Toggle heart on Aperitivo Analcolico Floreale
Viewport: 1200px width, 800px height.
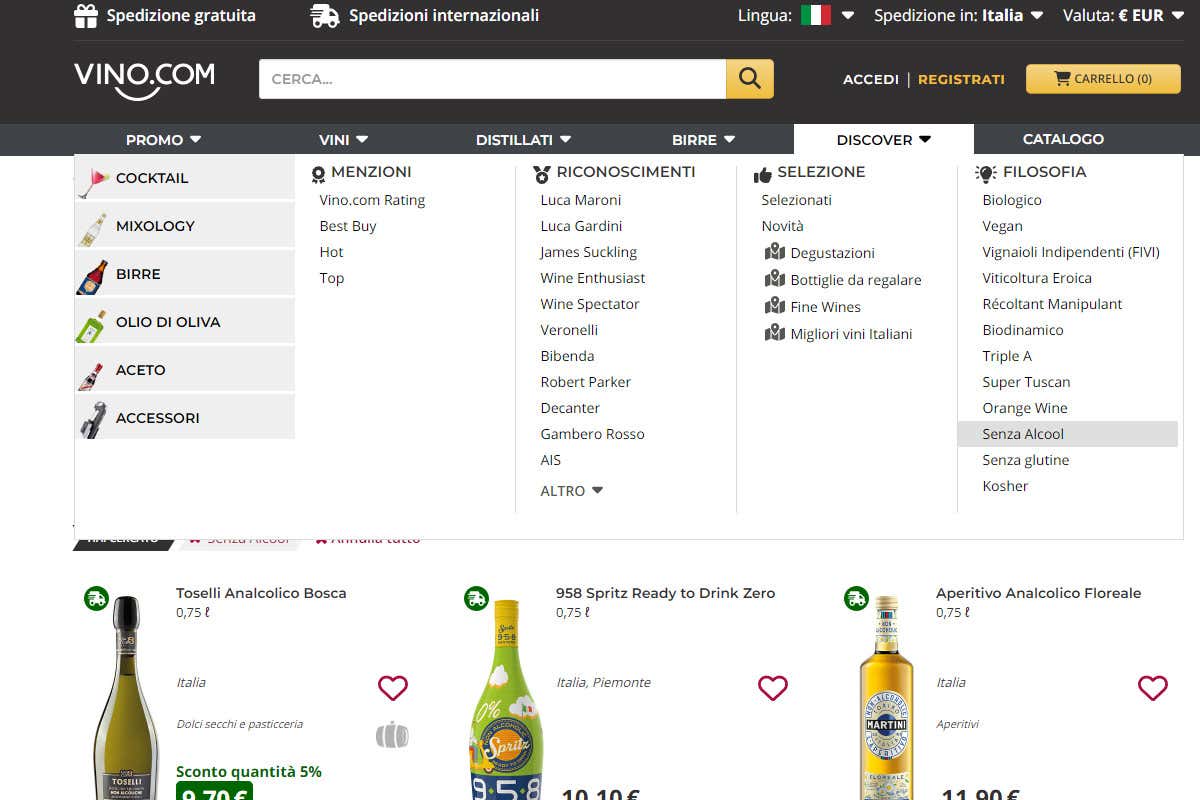pyautogui.click(x=1153, y=688)
